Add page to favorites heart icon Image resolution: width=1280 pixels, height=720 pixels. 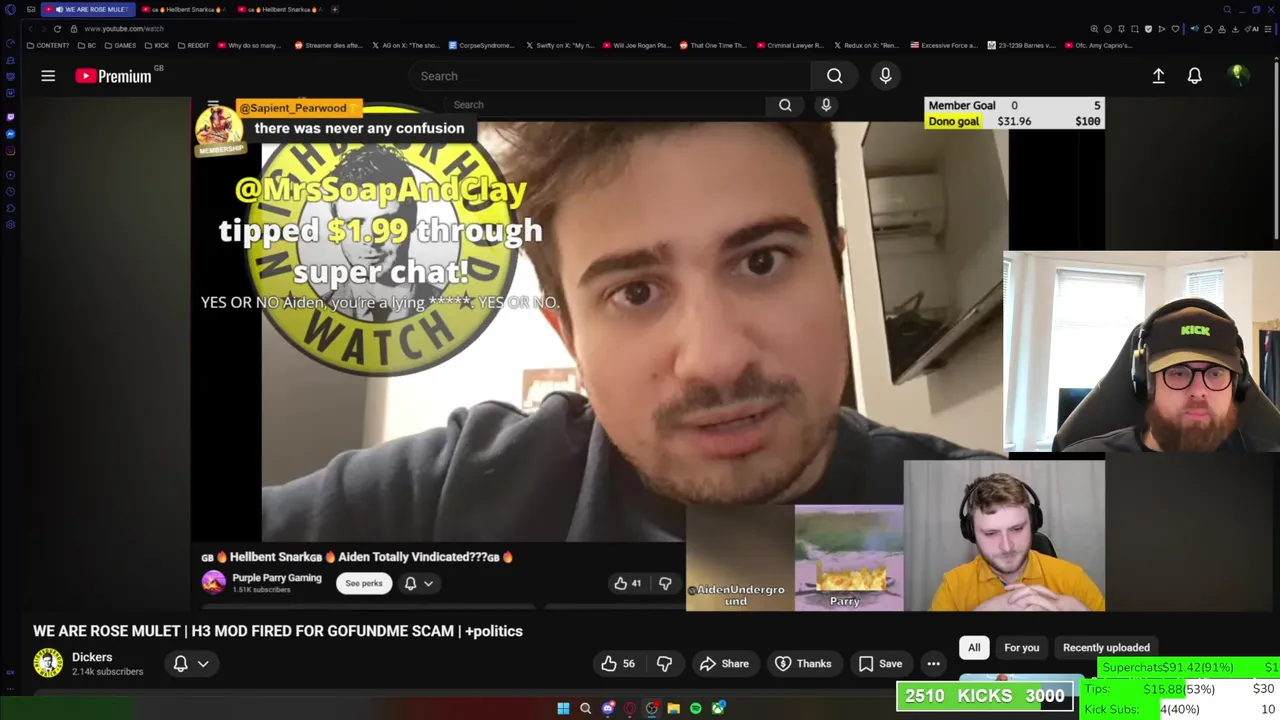coord(1175,29)
